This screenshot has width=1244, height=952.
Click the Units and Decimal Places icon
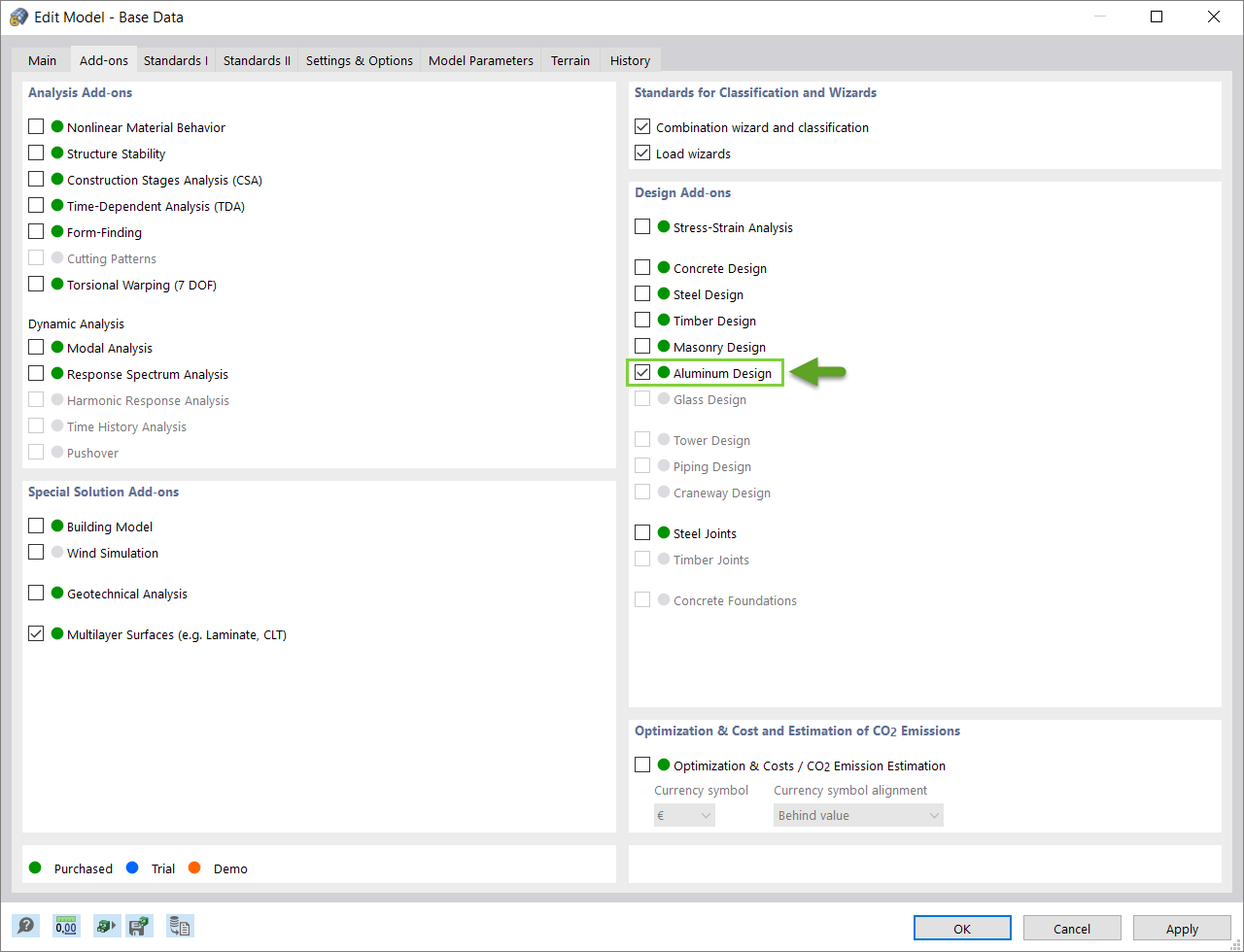pyautogui.click(x=66, y=926)
